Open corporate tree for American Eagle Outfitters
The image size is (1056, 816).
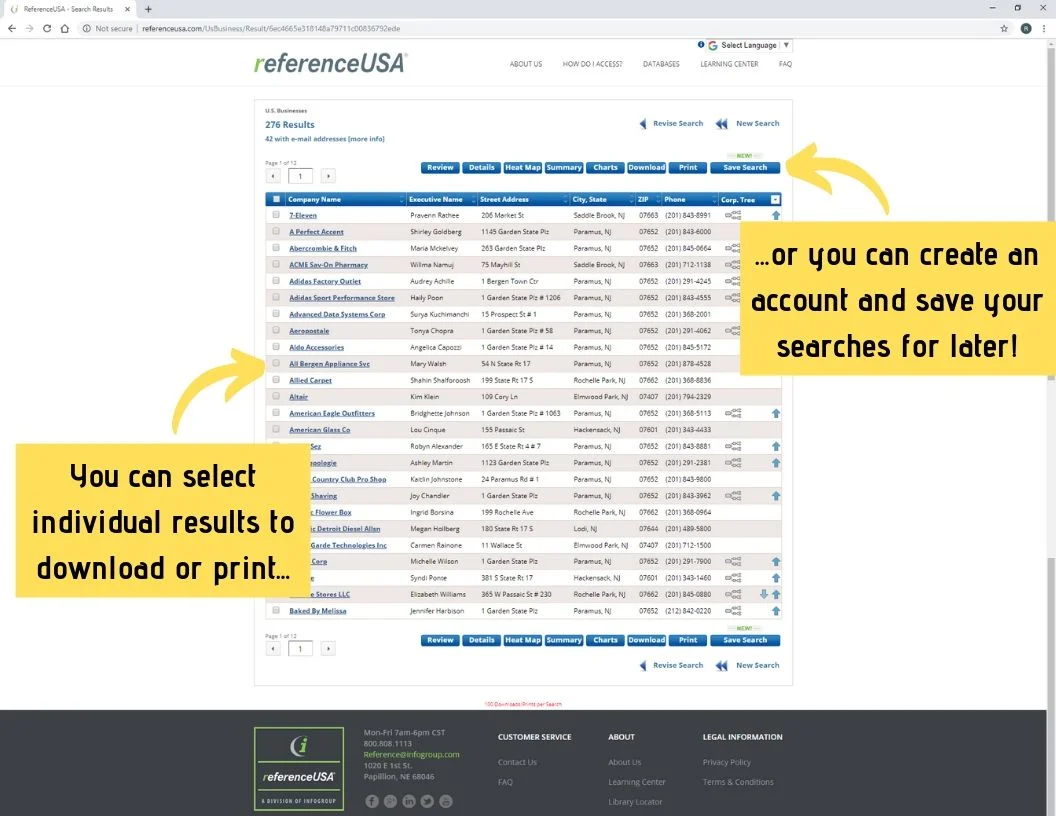(733, 413)
